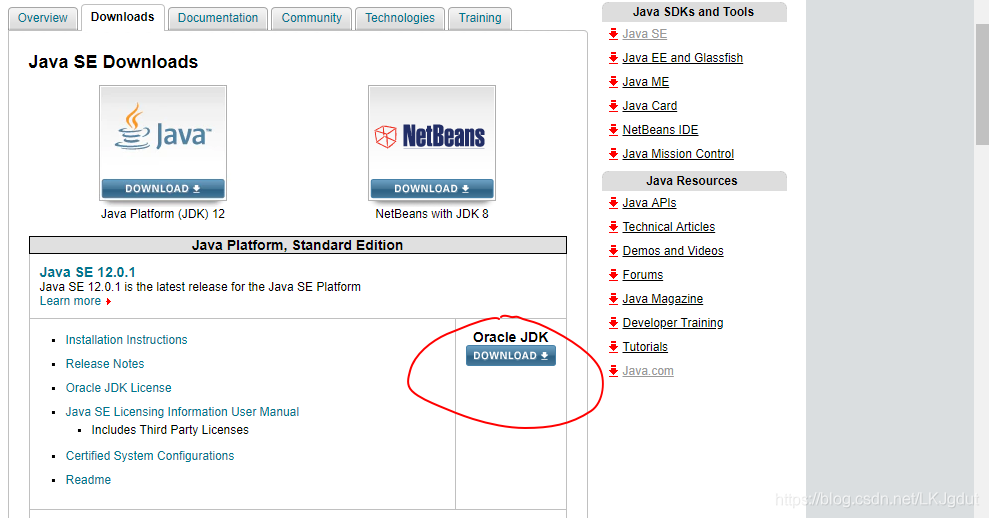Switch to the Overview tab
This screenshot has height=518, width=989.
point(43,18)
